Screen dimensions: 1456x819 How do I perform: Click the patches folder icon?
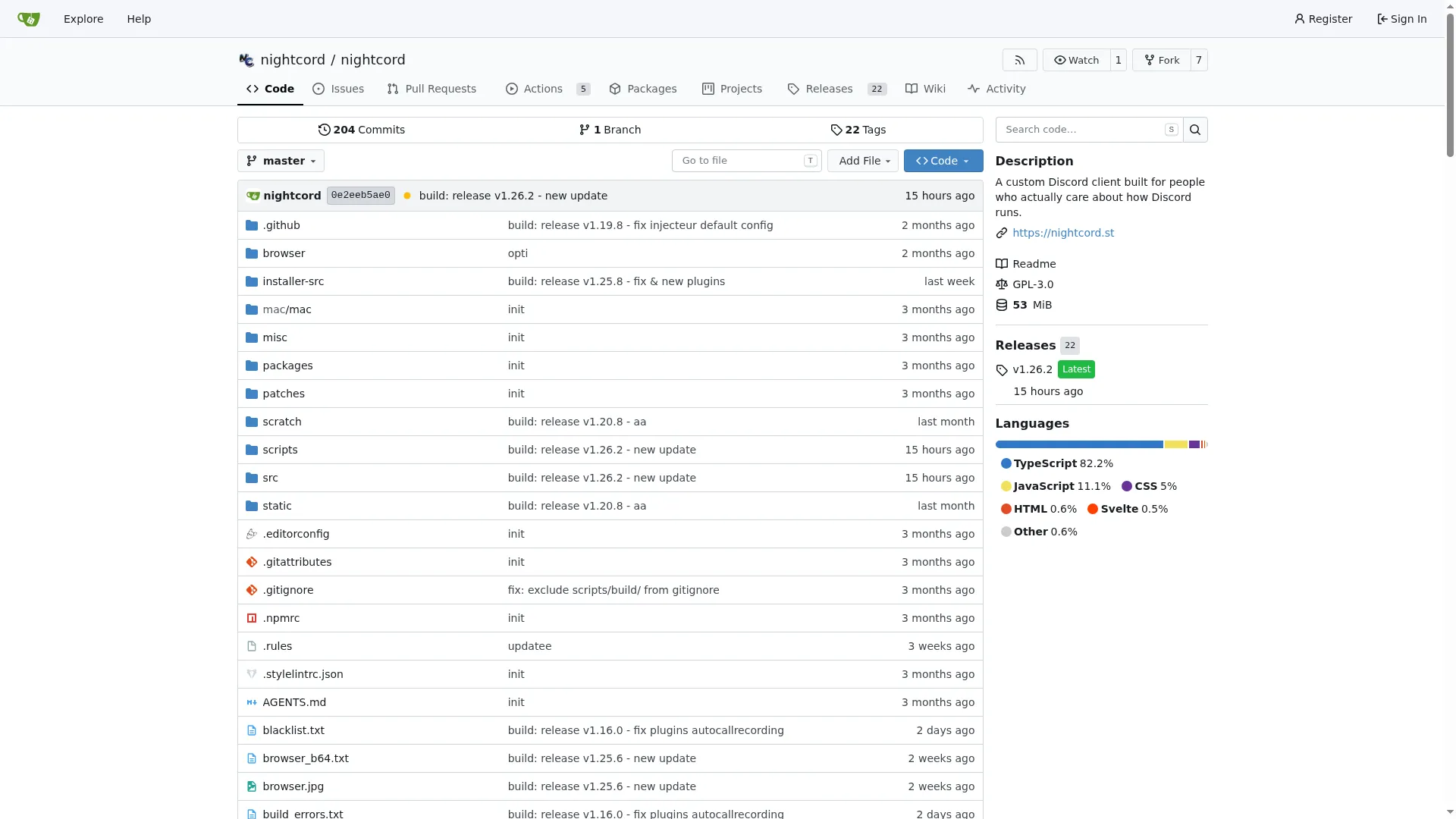pyautogui.click(x=252, y=394)
